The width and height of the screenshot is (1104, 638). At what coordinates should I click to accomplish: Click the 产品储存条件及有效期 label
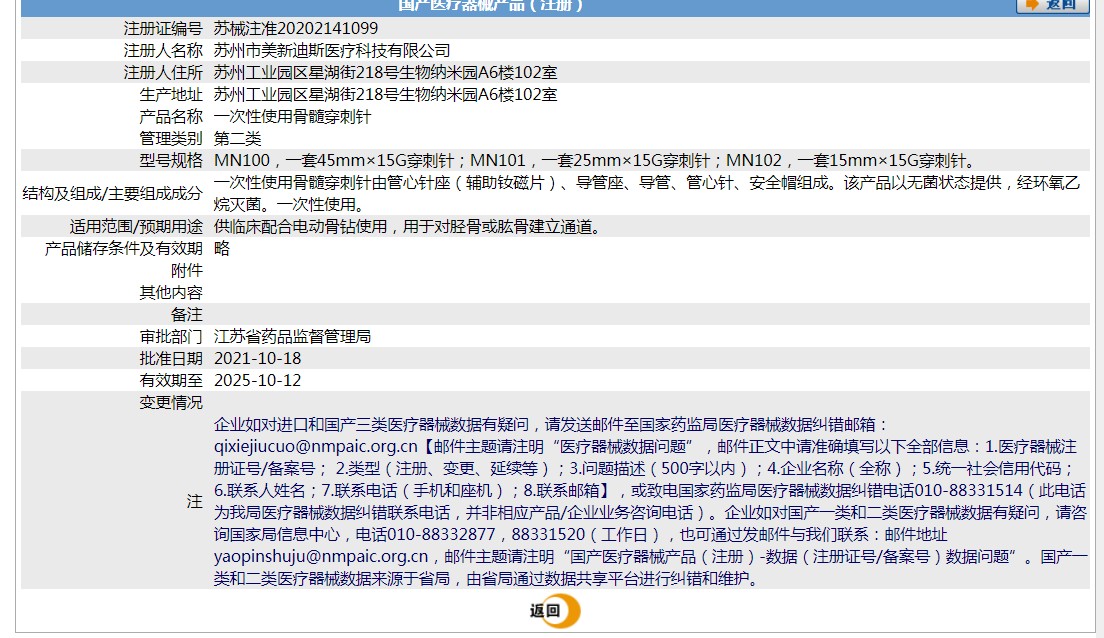pos(123,249)
